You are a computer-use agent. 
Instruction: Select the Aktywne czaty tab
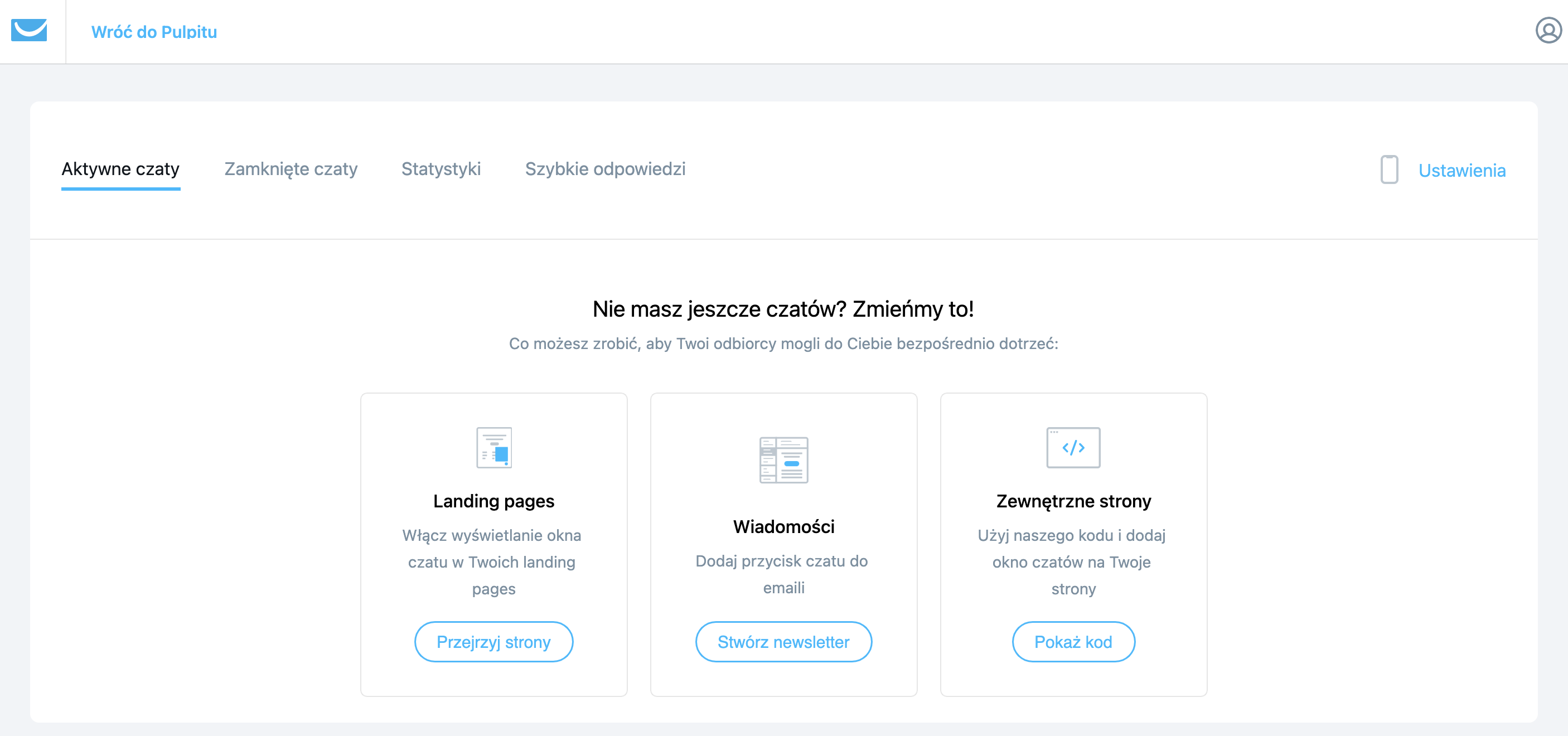[x=120, y=170]
